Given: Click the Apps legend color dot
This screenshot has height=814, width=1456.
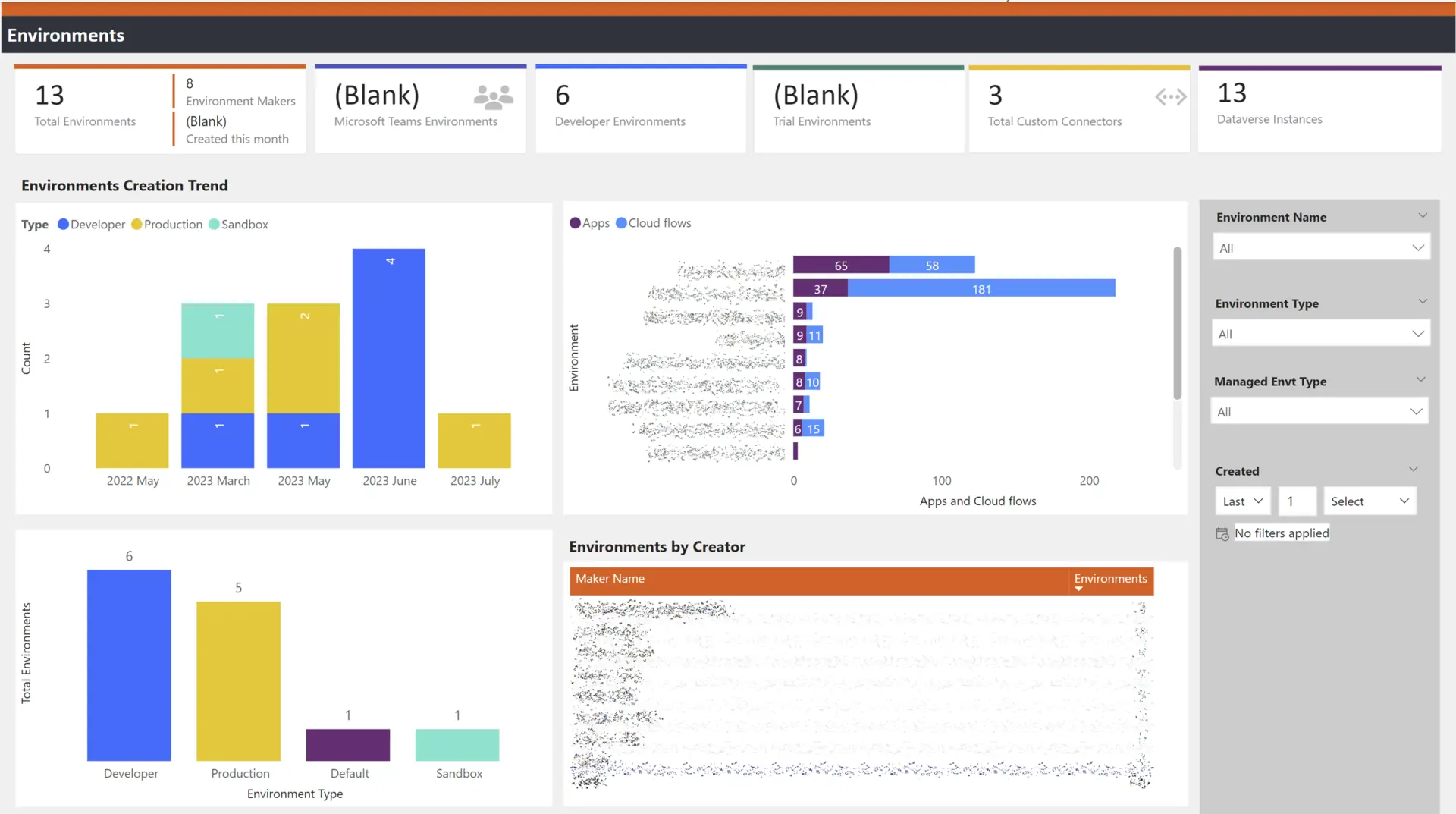Looking at the screenshot, I should [x=575, y=223].
